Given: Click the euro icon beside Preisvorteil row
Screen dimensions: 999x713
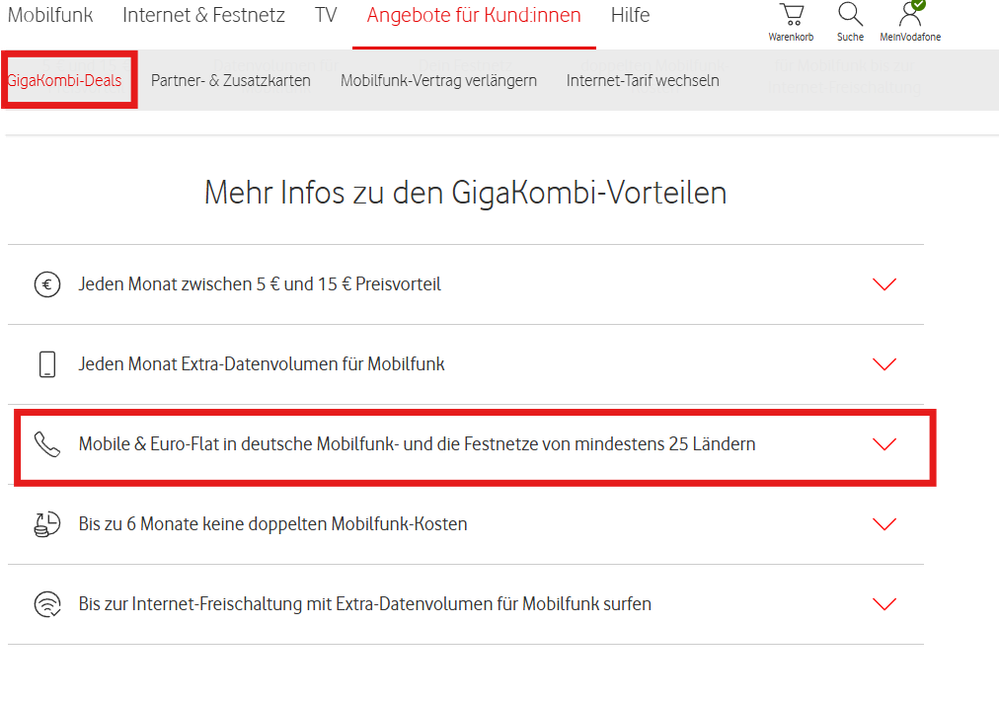Looking at the screenshot, I should 47,284.
